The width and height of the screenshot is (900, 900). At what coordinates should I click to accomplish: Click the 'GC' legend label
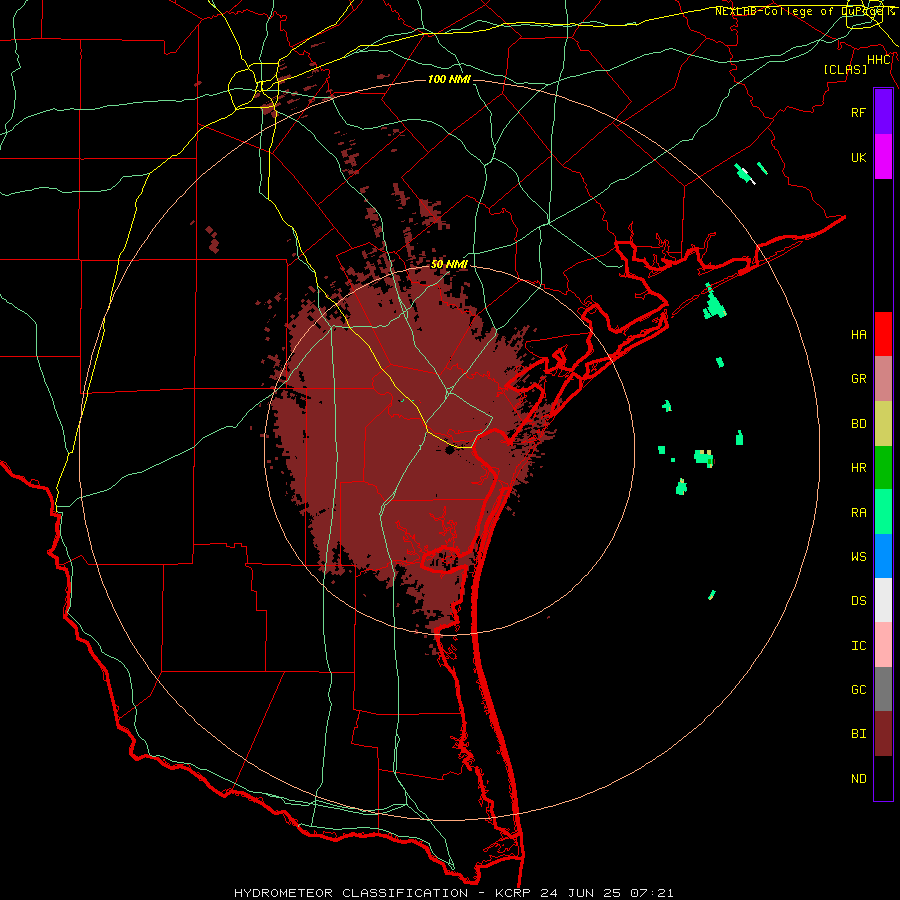pos(858,690)
